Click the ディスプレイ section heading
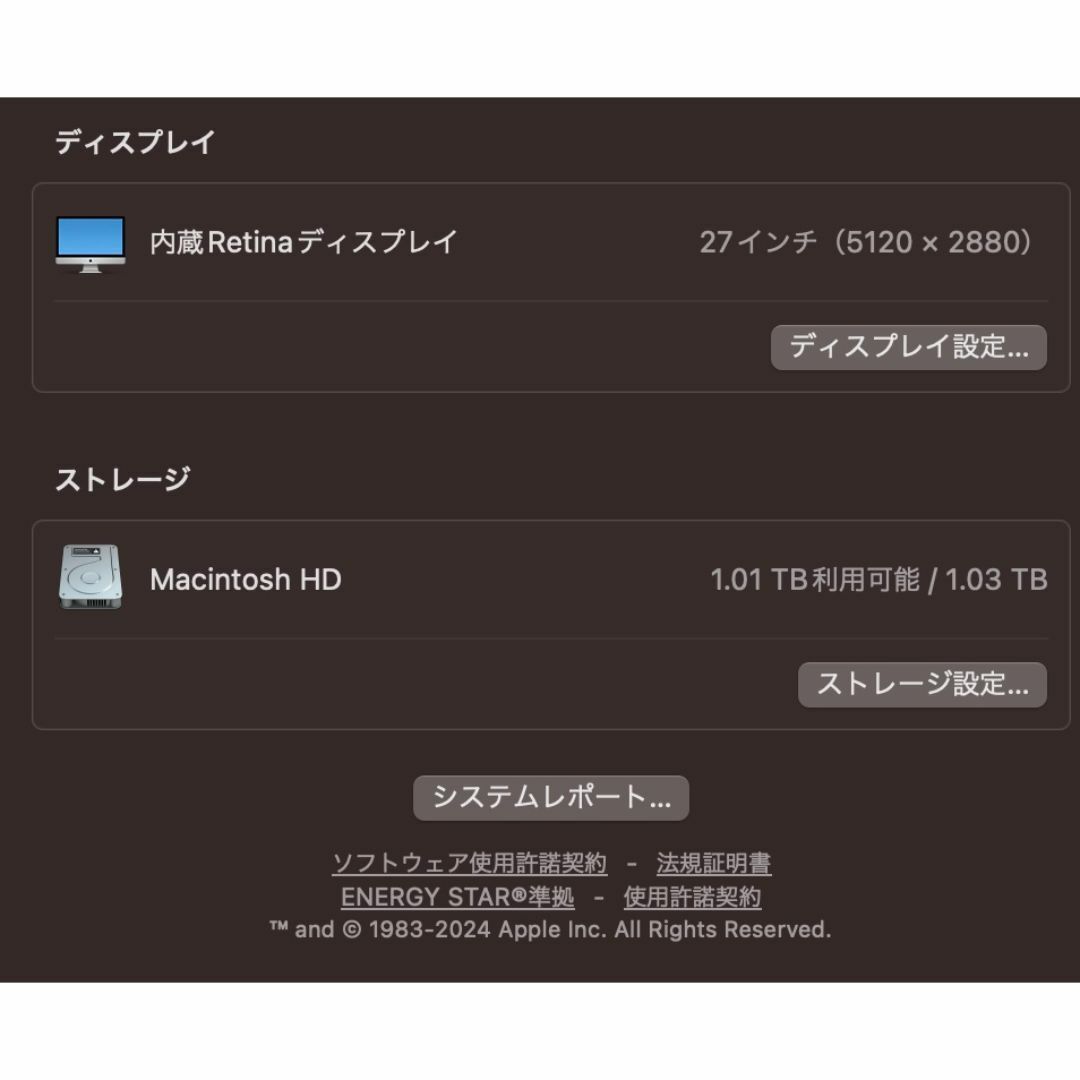The height and width of the screenshot is (1080, 1080). (x=135, y=143)
